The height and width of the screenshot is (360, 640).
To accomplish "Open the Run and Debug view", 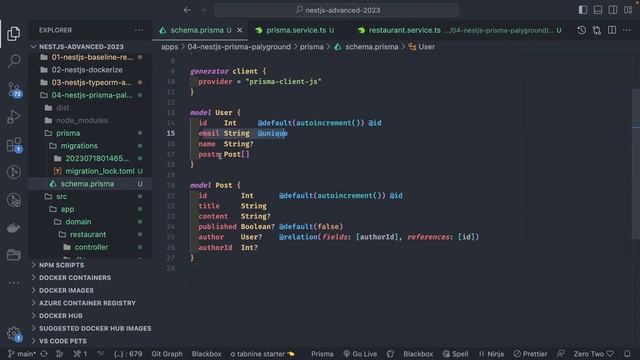I will (x=13, y=117).
